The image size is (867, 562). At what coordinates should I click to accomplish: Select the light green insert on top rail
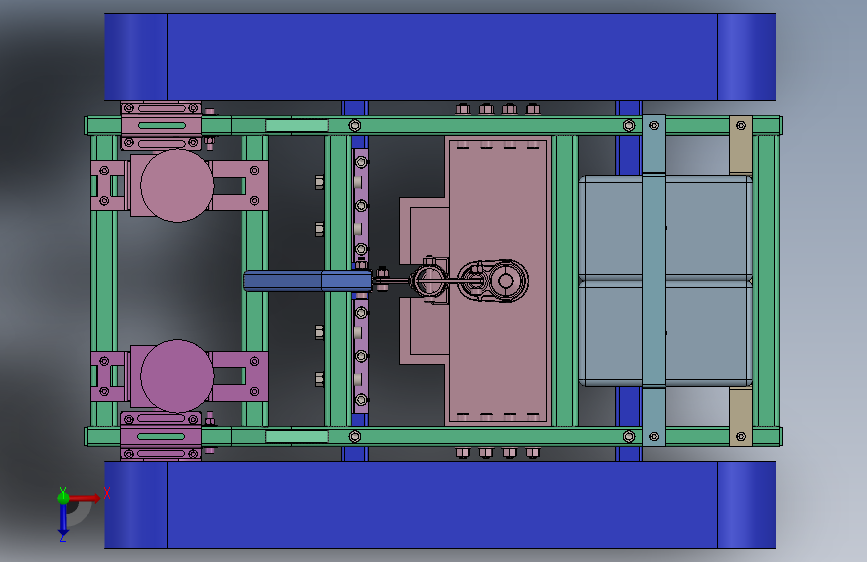coord(297,126)
